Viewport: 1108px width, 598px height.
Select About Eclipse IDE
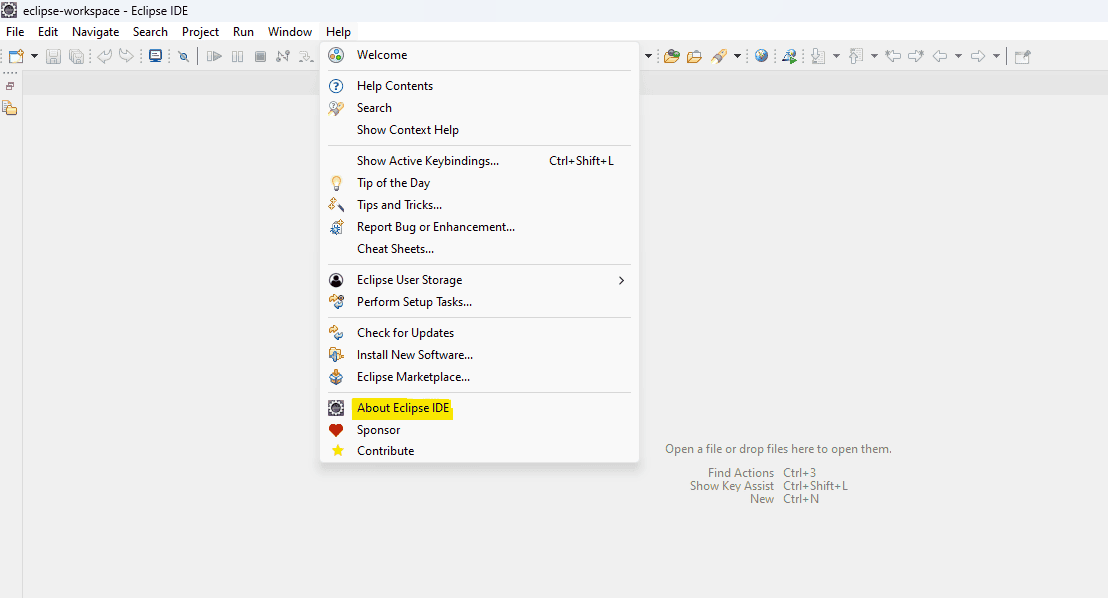pos(479,408)
